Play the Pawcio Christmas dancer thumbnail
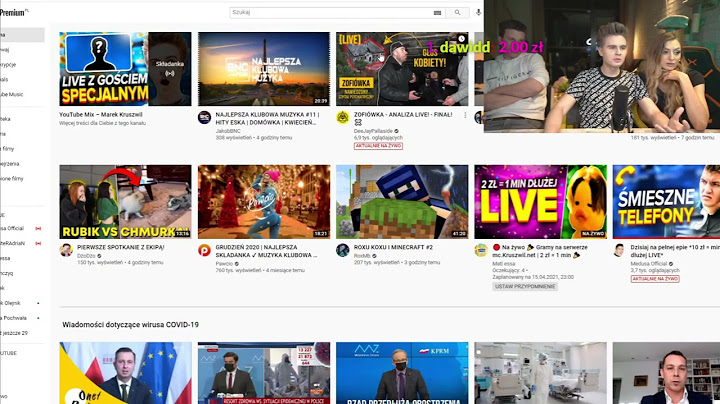The image size is (720, 404). (264, 202)
